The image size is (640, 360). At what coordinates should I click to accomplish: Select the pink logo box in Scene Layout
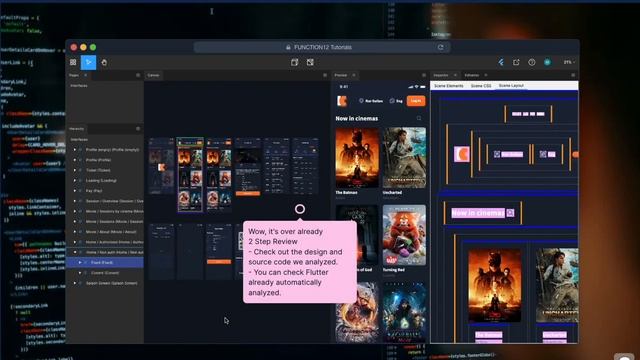(x=462, y=154)
